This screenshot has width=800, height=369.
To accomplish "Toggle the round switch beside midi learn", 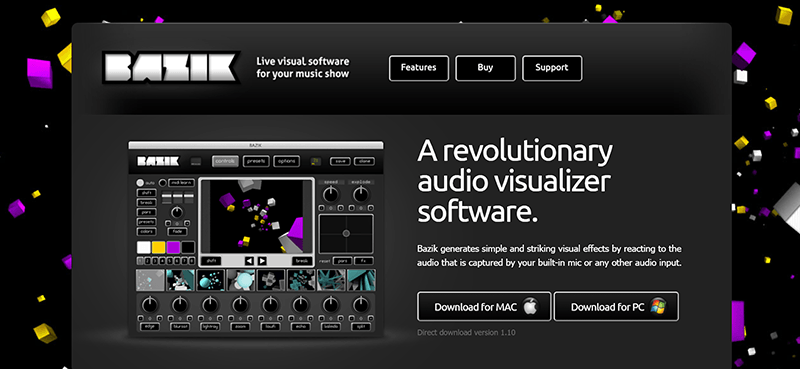I will coord(163,183).
